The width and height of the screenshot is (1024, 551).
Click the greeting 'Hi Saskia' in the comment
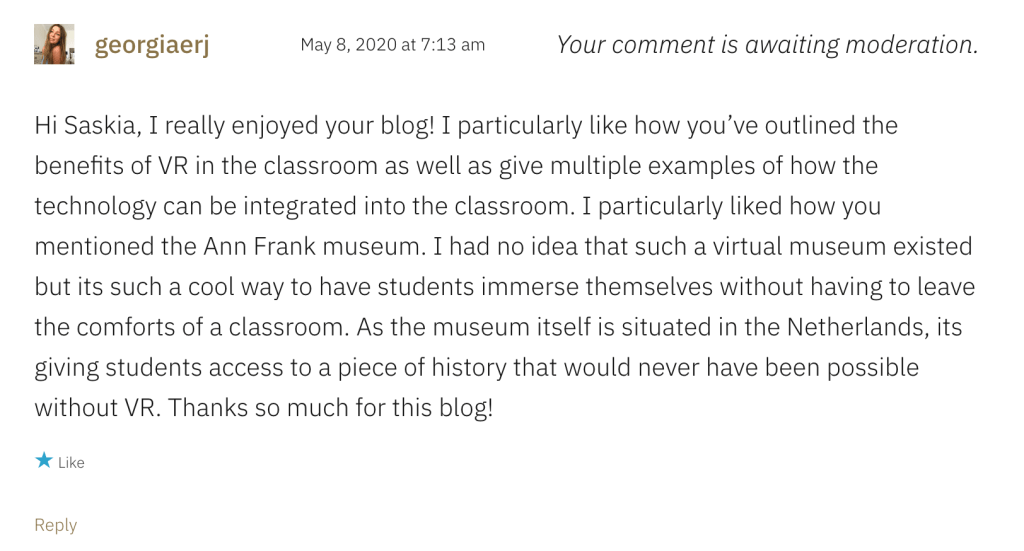[91, 126]
